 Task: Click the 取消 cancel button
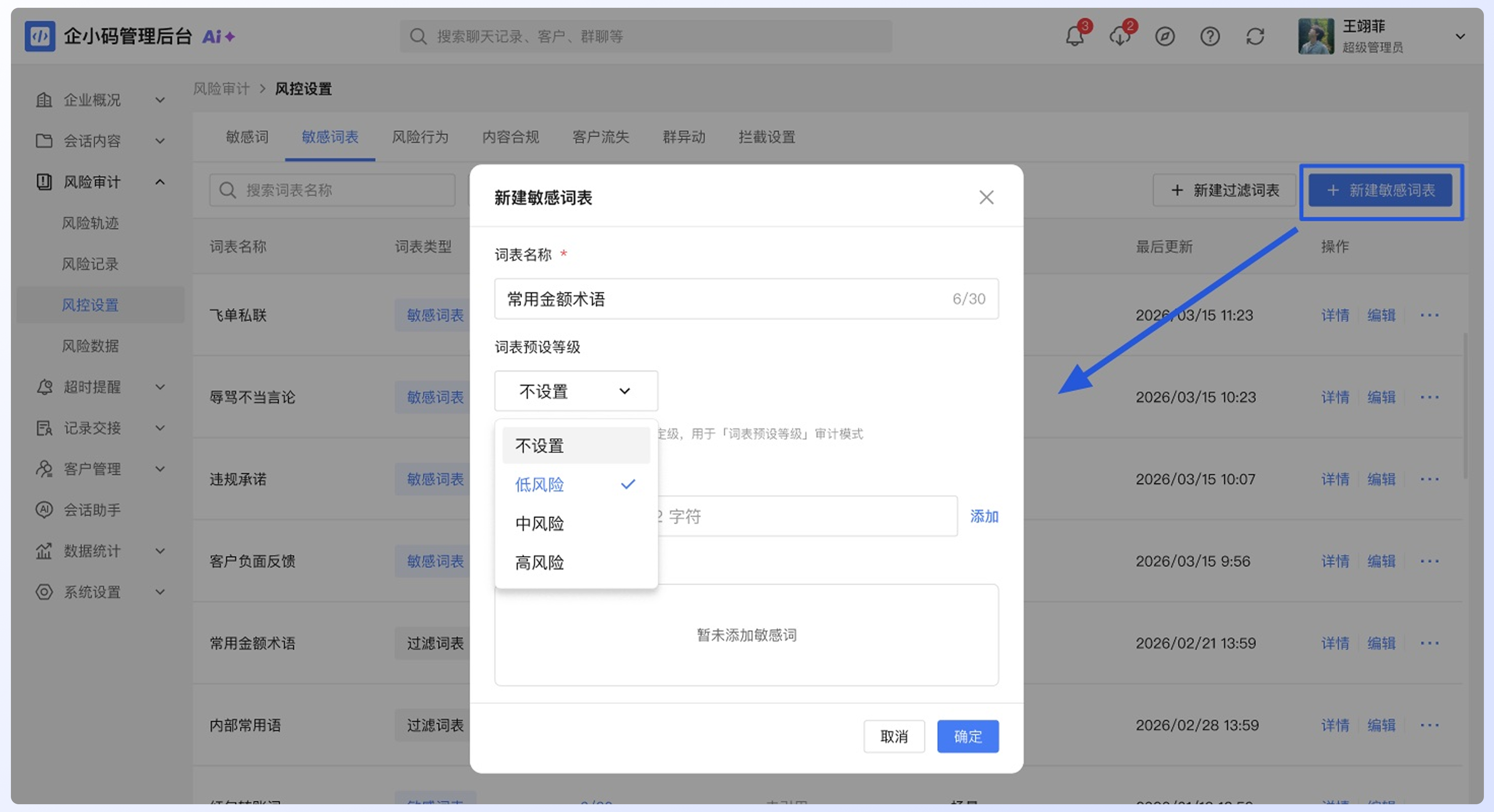pos(894,736)
